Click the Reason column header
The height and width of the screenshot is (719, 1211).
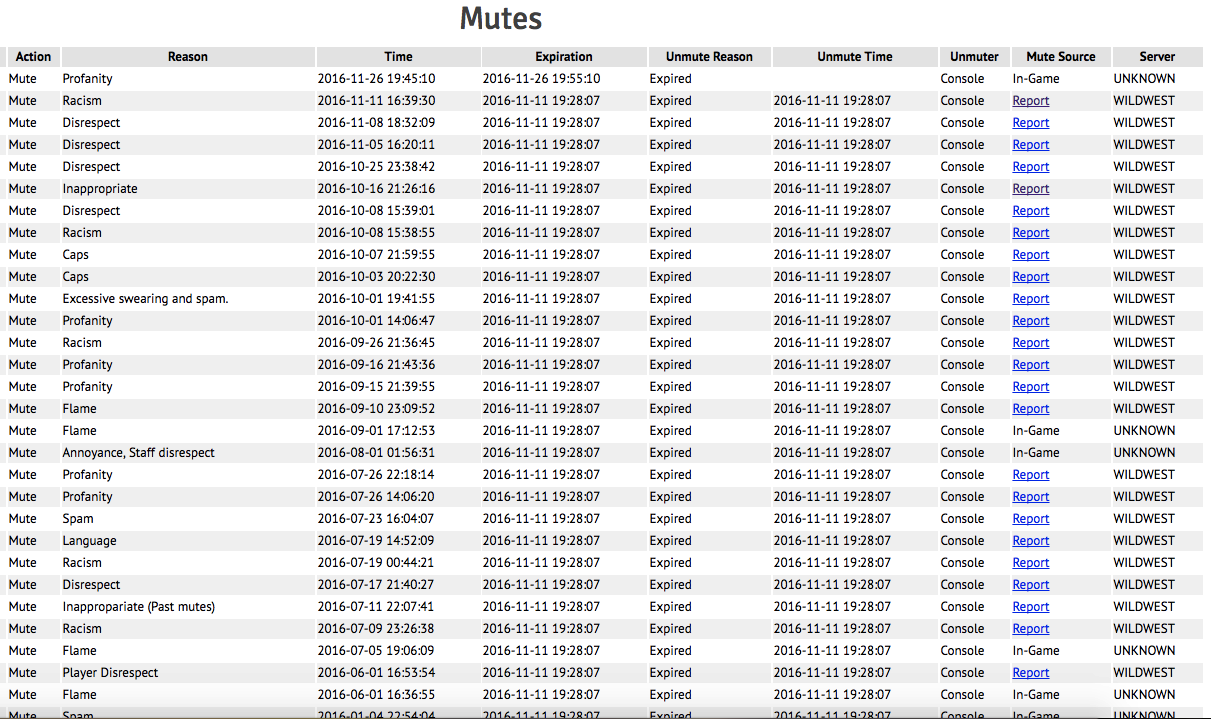[x=188, y=57]
